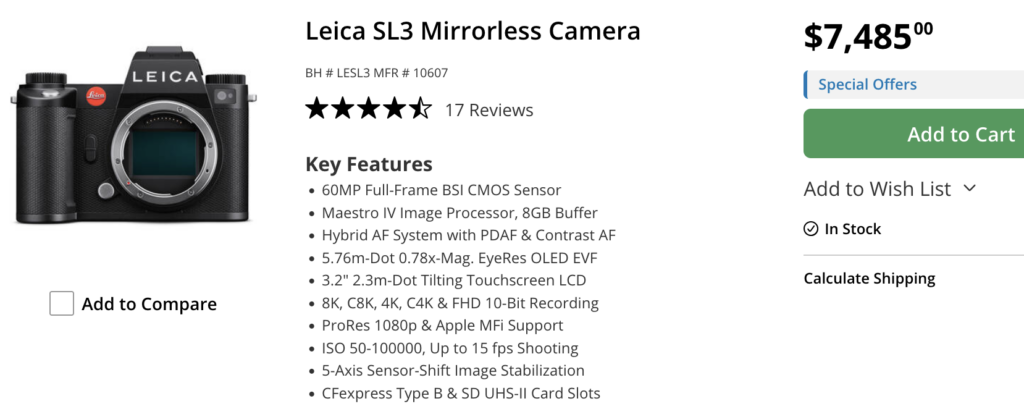The width and height of the screenshot is (1024, 409).
Task: Click the $7,485 price
Action: pos(867,36)
